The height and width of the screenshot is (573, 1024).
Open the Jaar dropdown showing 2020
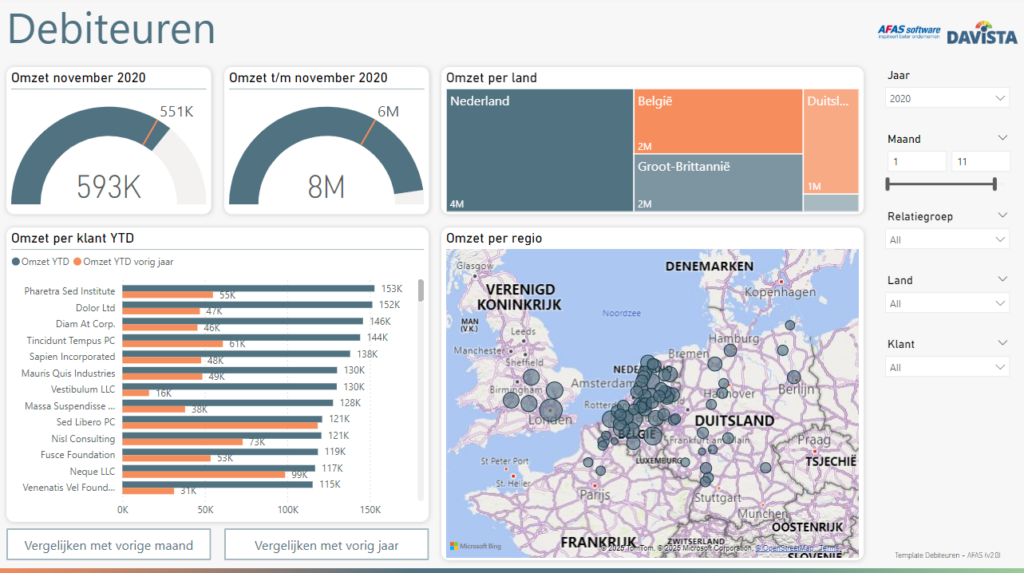point(947,99)
